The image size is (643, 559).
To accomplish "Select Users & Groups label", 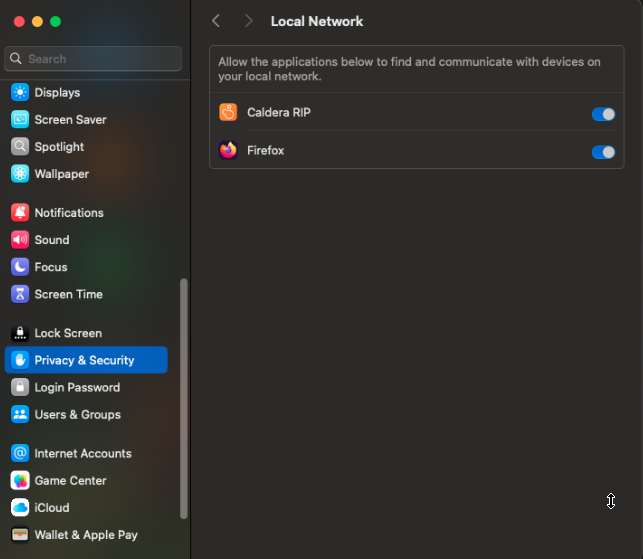I will pos(78,415).
